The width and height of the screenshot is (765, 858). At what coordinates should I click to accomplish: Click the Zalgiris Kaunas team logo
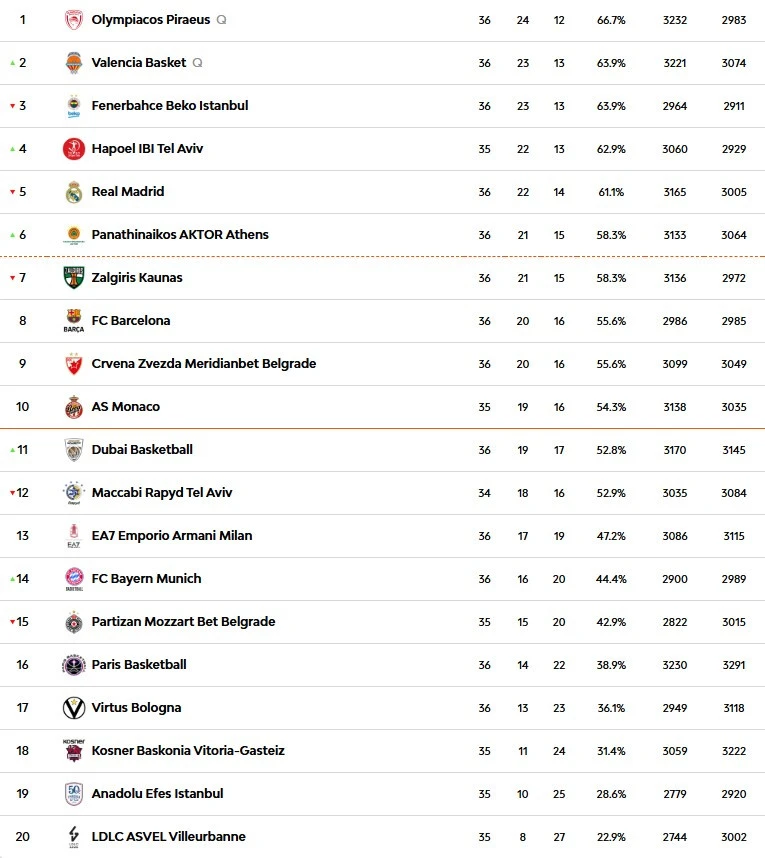pos(74,278)
